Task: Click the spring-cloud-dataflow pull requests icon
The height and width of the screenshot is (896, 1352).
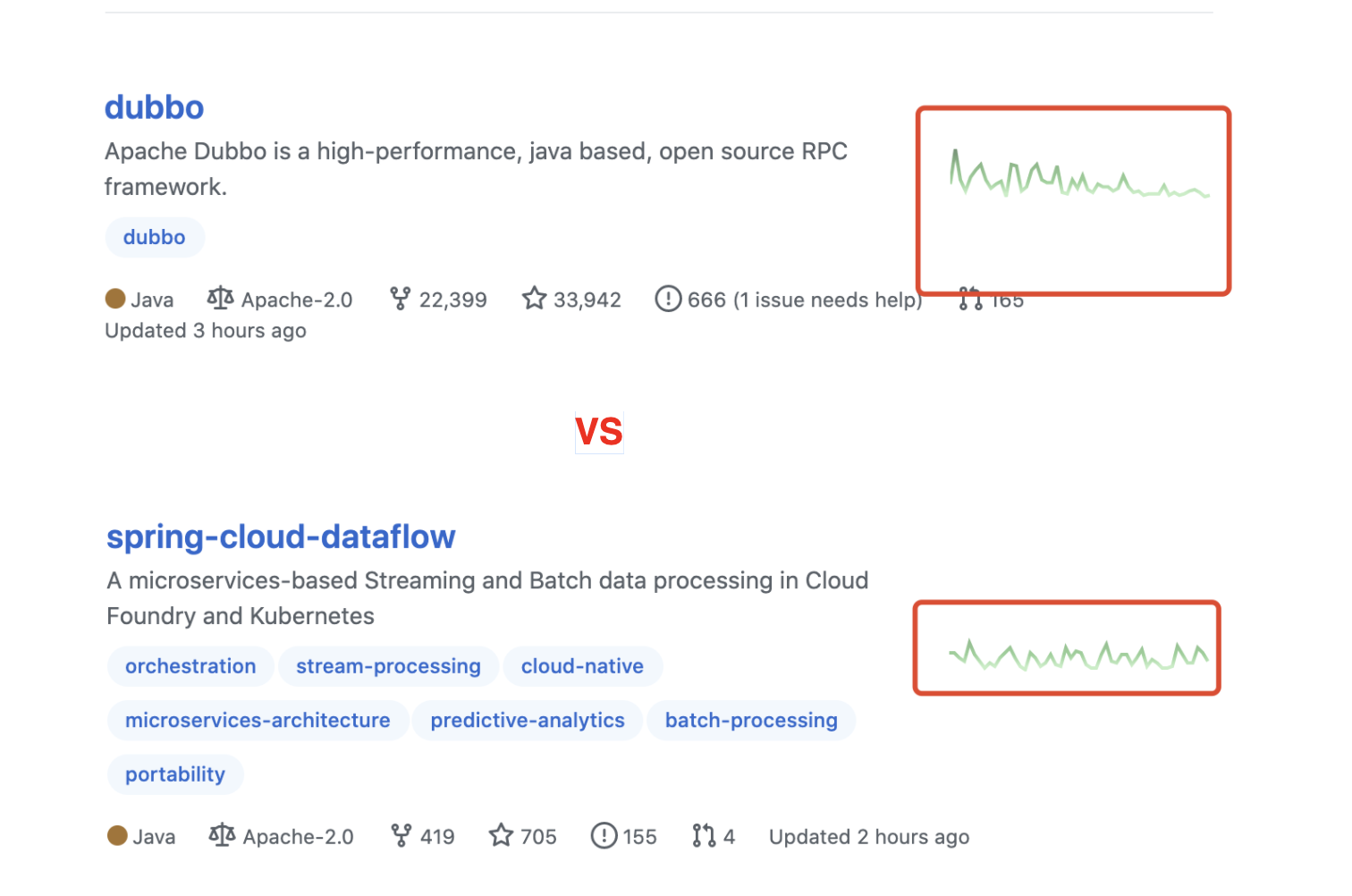Action: tap(704, 836)
